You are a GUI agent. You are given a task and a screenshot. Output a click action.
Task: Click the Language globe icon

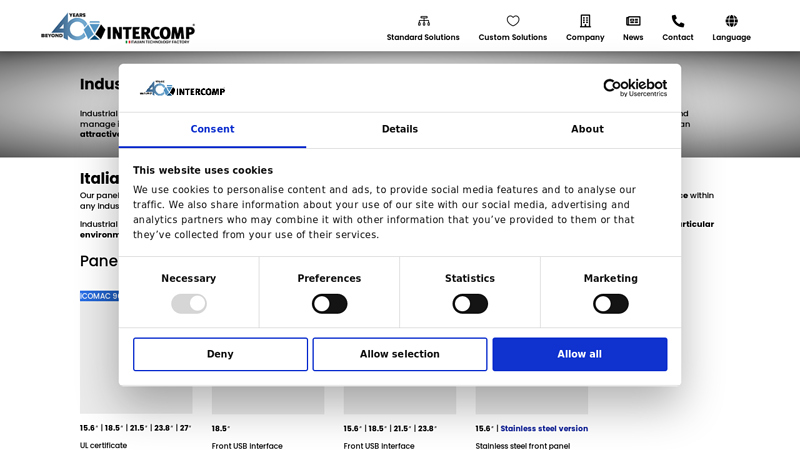(731, 21)
